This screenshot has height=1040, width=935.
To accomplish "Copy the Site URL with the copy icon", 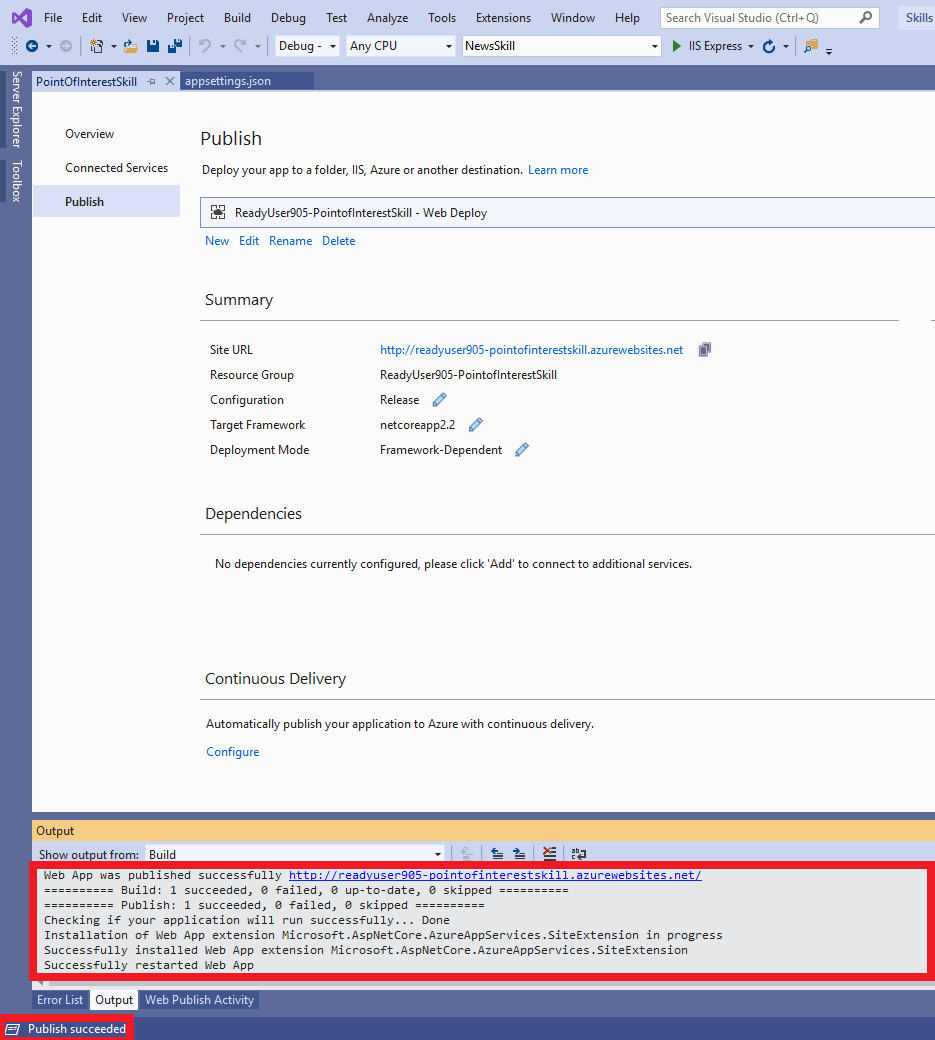I will click(x=704, y=350).
